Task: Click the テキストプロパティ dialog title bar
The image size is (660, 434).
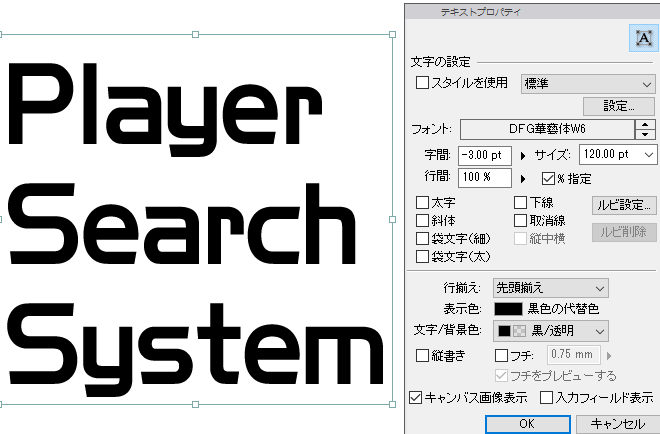Action: point(532,12)
